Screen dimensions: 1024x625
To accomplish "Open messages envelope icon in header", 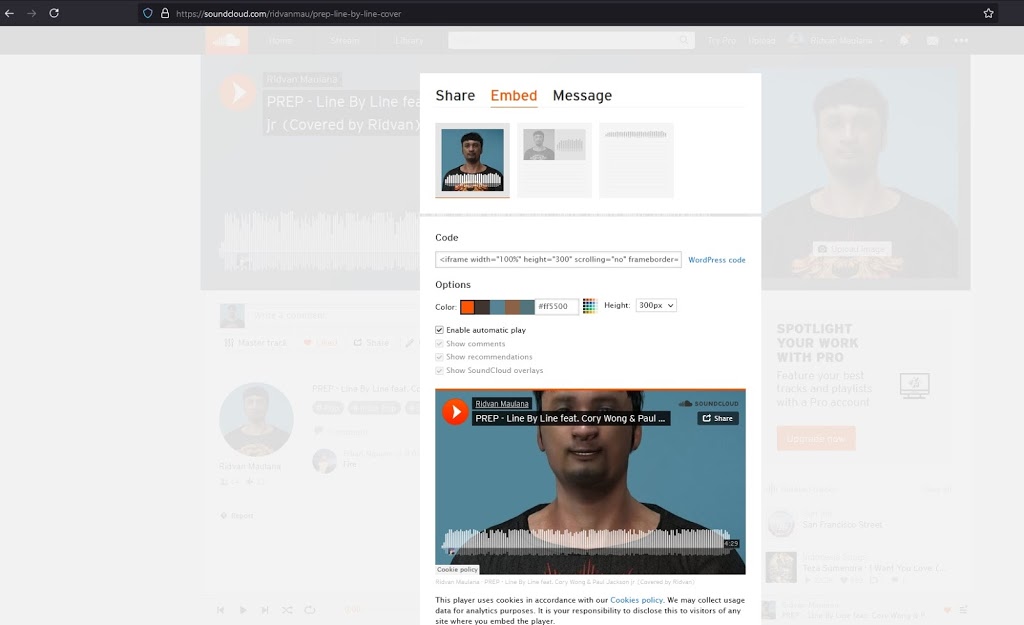I will tap(932, 40).
